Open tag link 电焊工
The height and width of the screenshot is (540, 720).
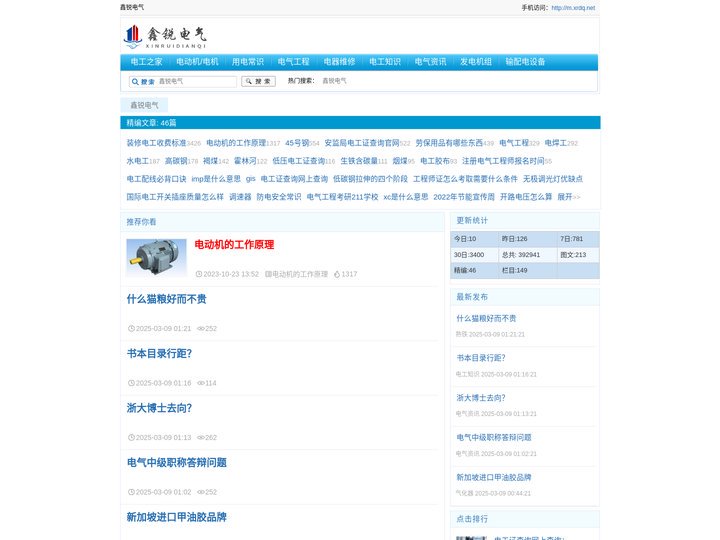(x=556, y=143)
